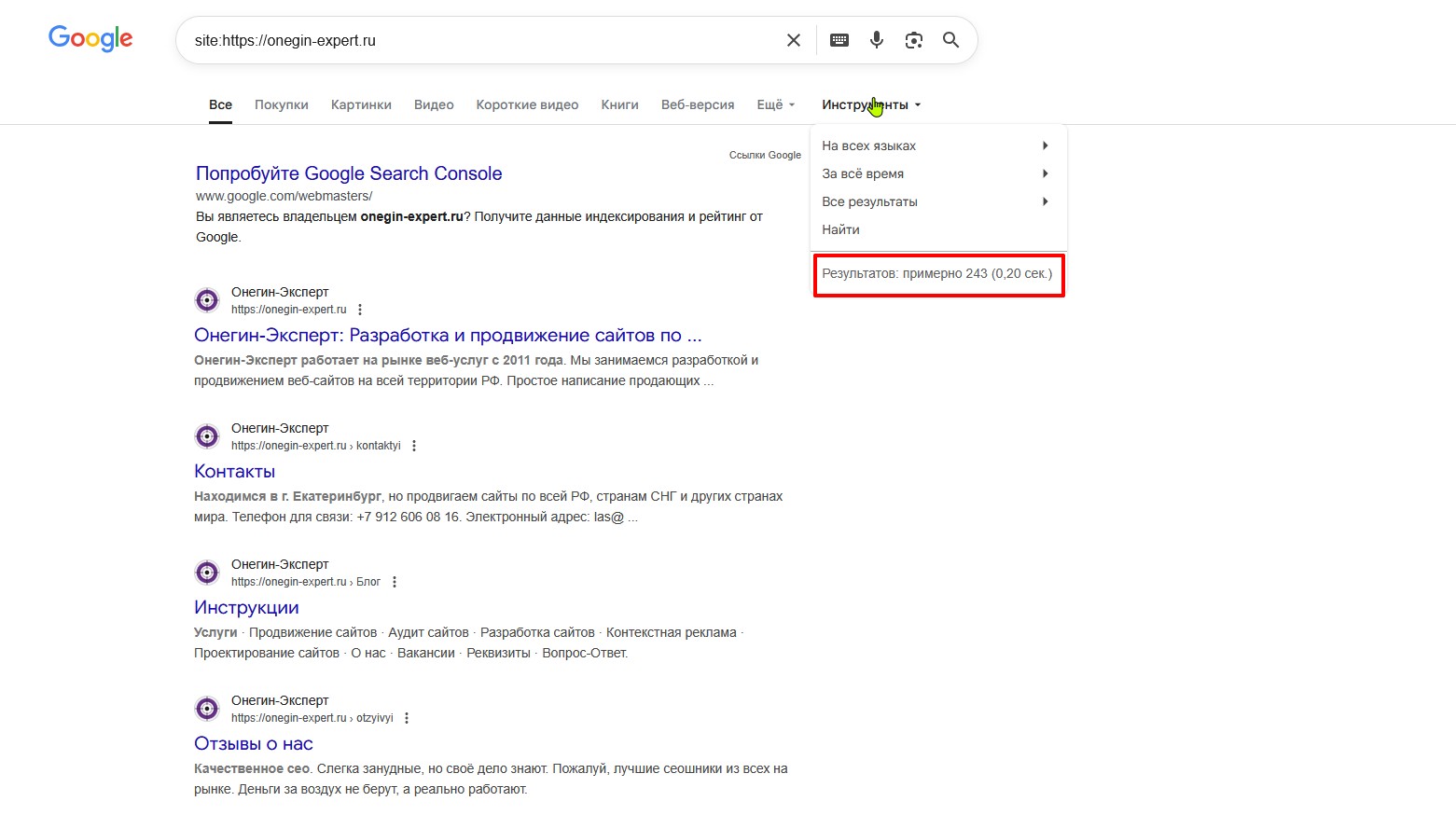
Task: Click the favicon of the Отзывы о нас result
Action: click(207, 709)
